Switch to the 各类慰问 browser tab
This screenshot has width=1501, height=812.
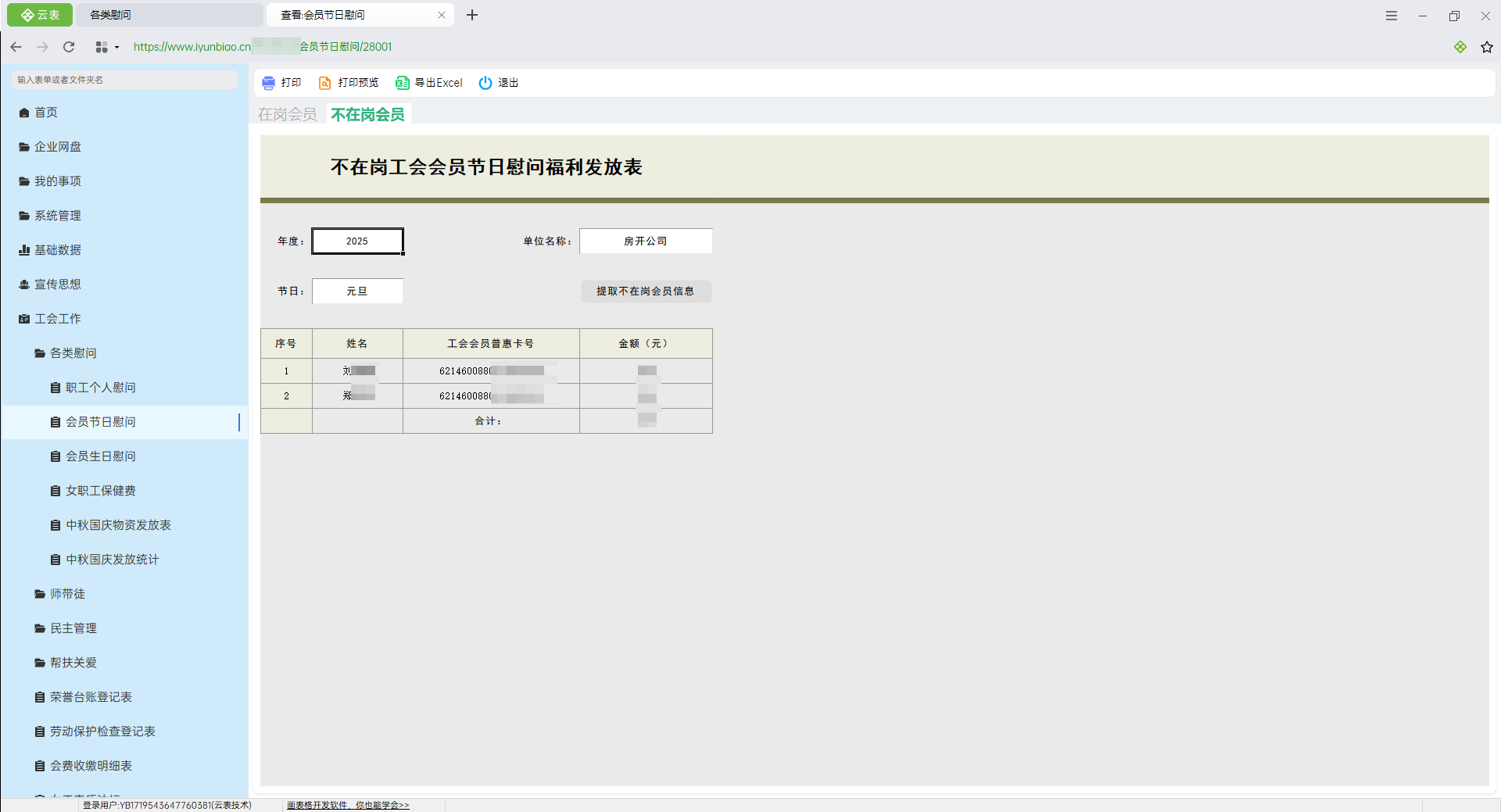[168, 15]
